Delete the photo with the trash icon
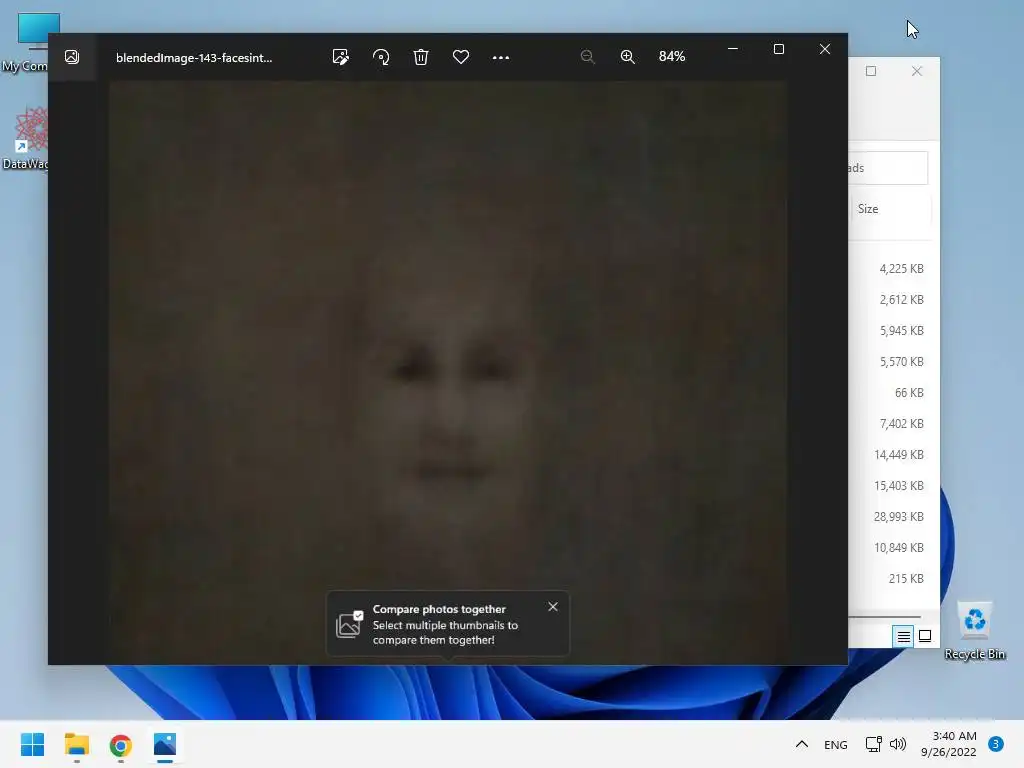 point(421,57)
